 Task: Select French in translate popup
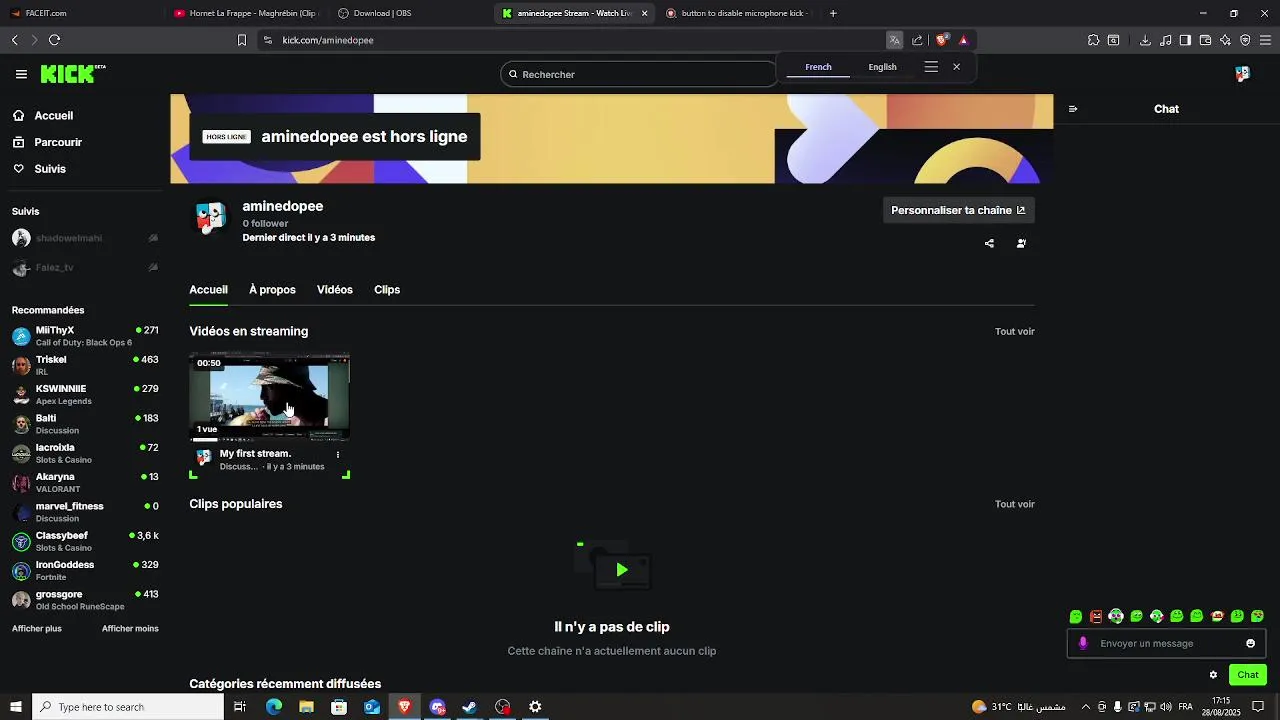(x=818, y=67)
